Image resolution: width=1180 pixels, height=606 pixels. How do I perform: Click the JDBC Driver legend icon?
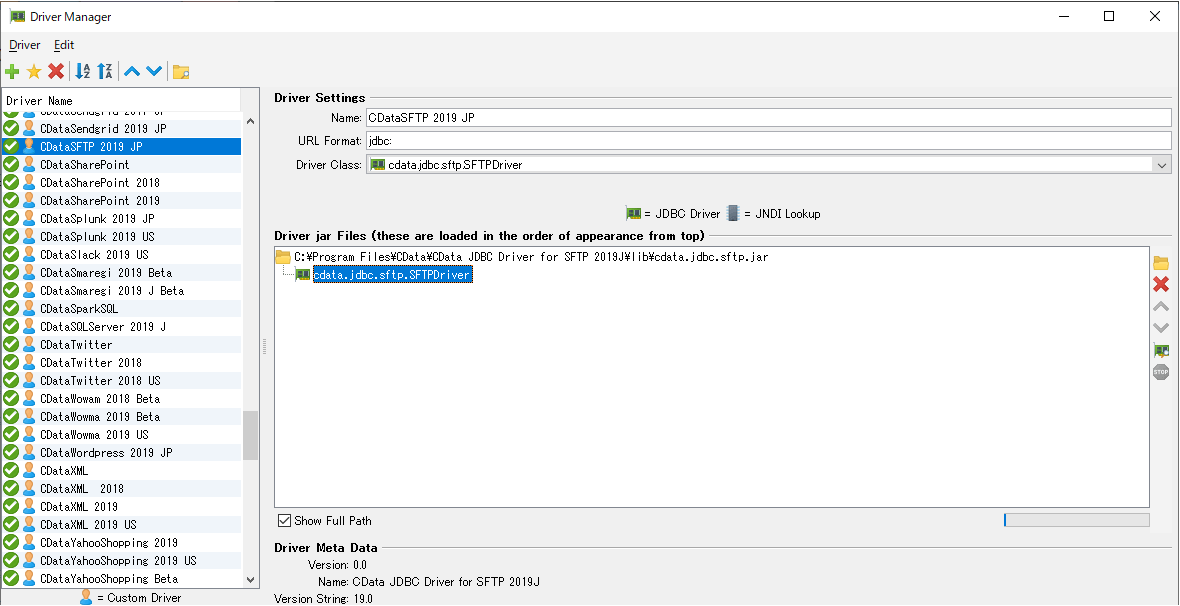(634, 214)
